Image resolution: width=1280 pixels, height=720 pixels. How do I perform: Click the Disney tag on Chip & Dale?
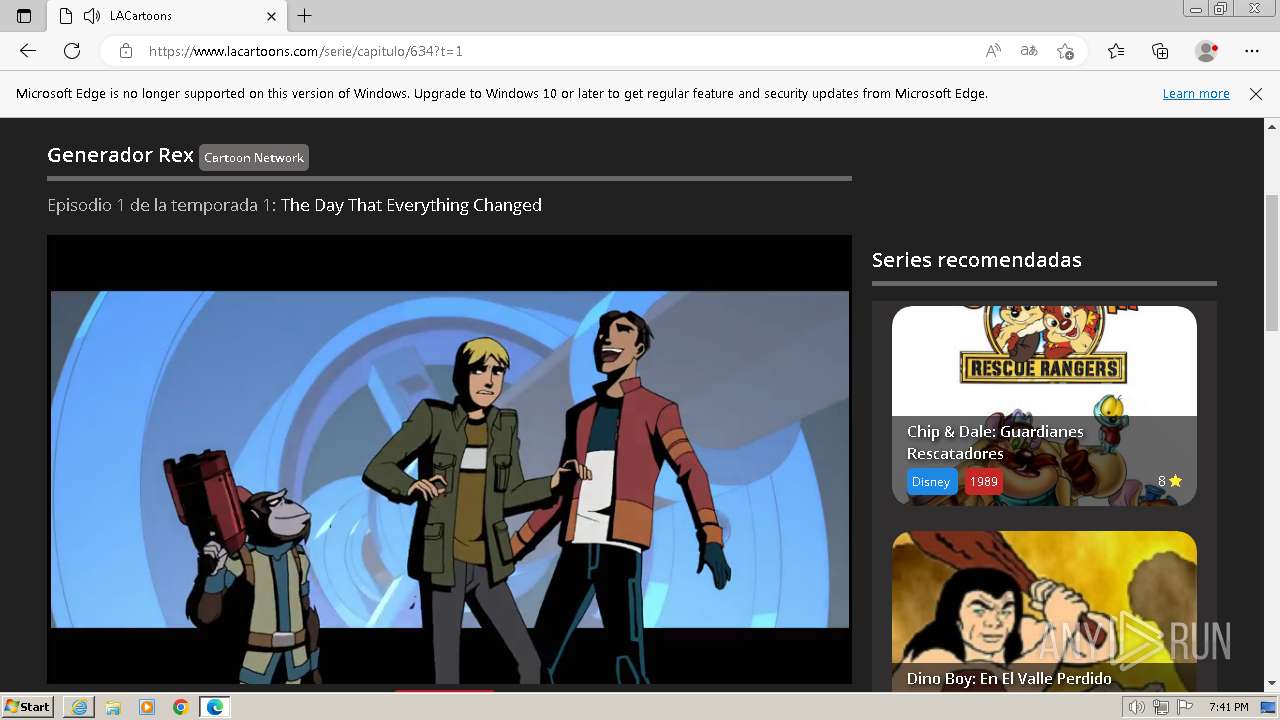point(931,481)
